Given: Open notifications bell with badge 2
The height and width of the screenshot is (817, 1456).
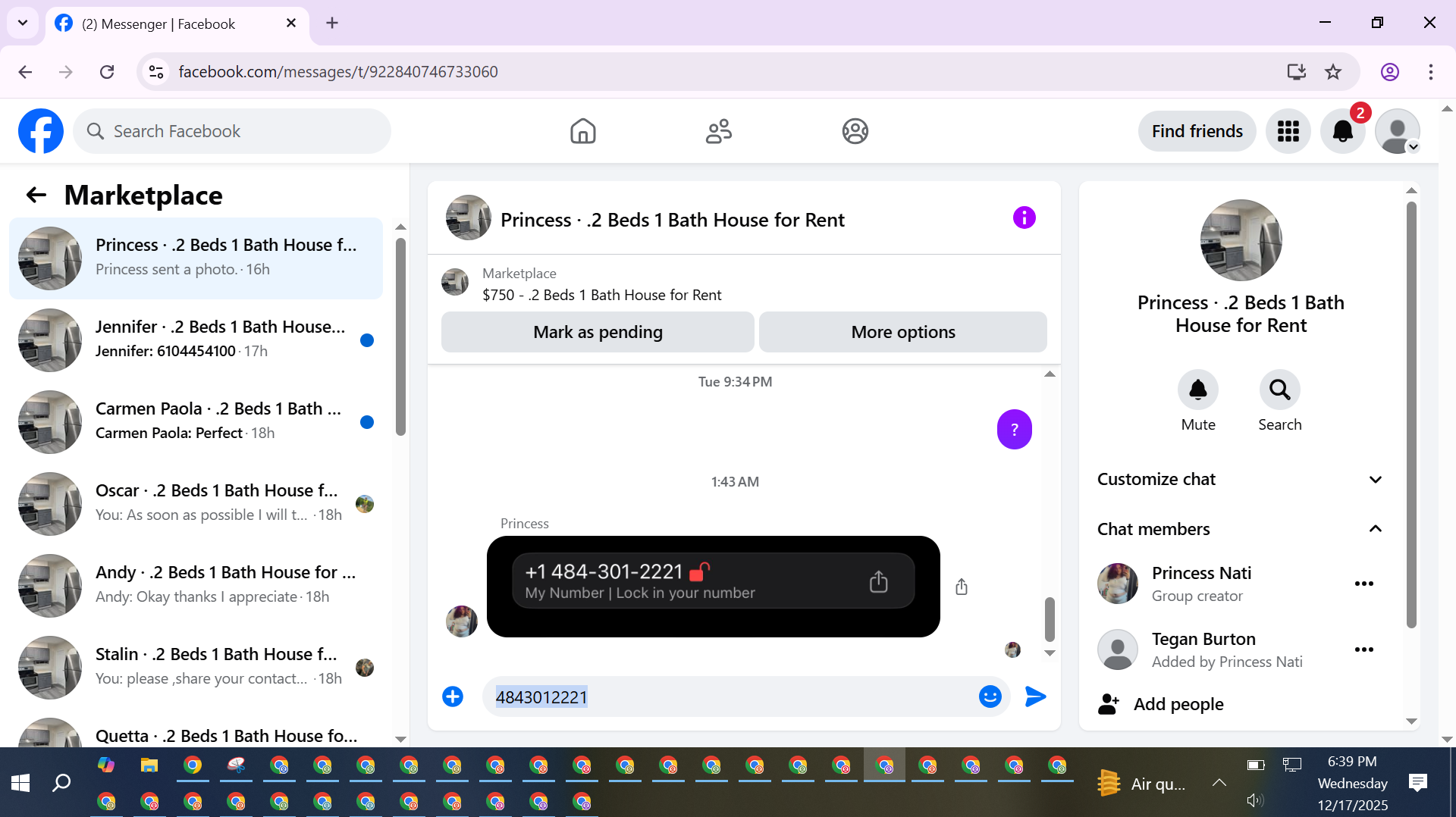Looking at the screenshot, I should (1342, 131).
